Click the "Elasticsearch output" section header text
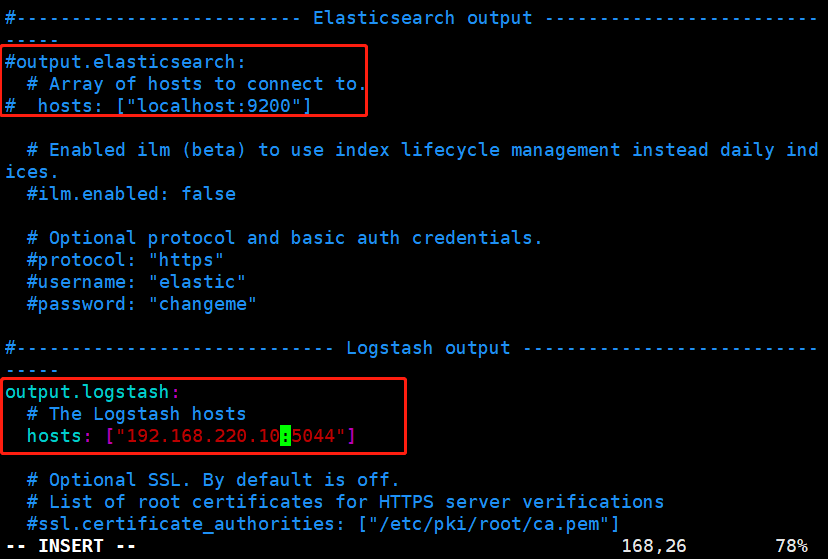Viewport: 828px width, 559px height. [x=422, y=18]
